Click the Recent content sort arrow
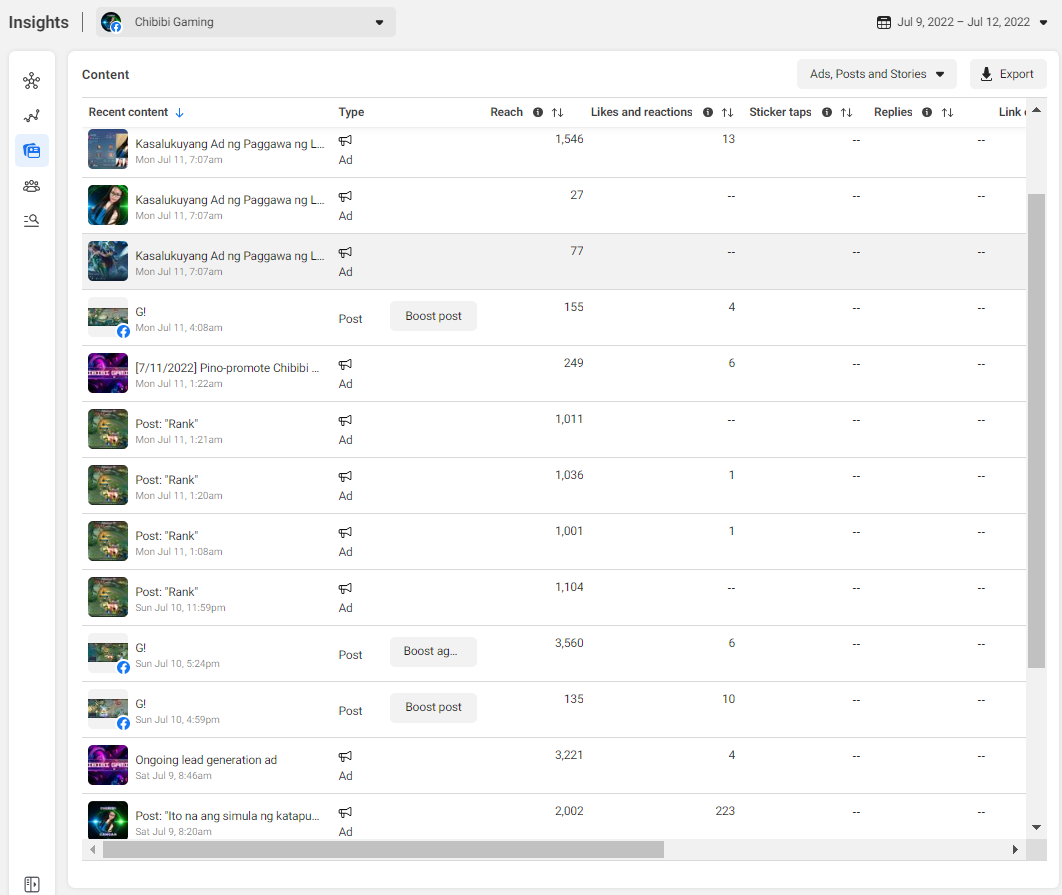Viewport: 1062px width, 895px height. (x=179, y=112)
